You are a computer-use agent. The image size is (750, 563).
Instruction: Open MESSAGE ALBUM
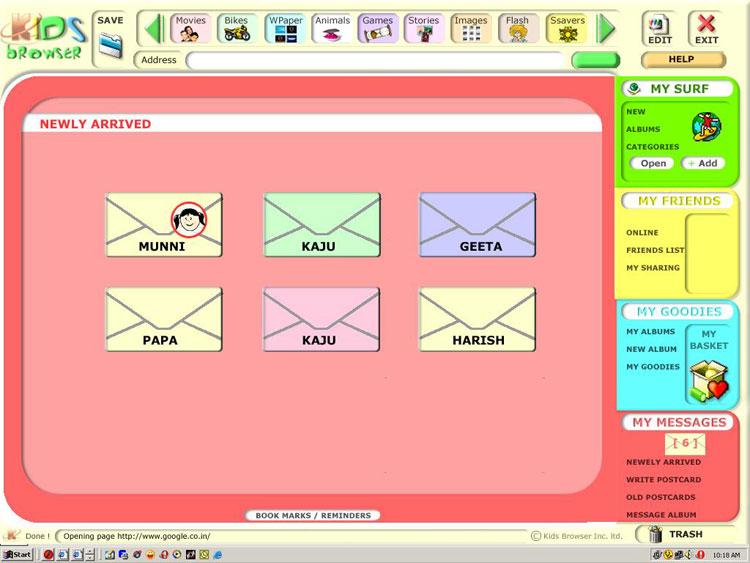pos(661,515)
